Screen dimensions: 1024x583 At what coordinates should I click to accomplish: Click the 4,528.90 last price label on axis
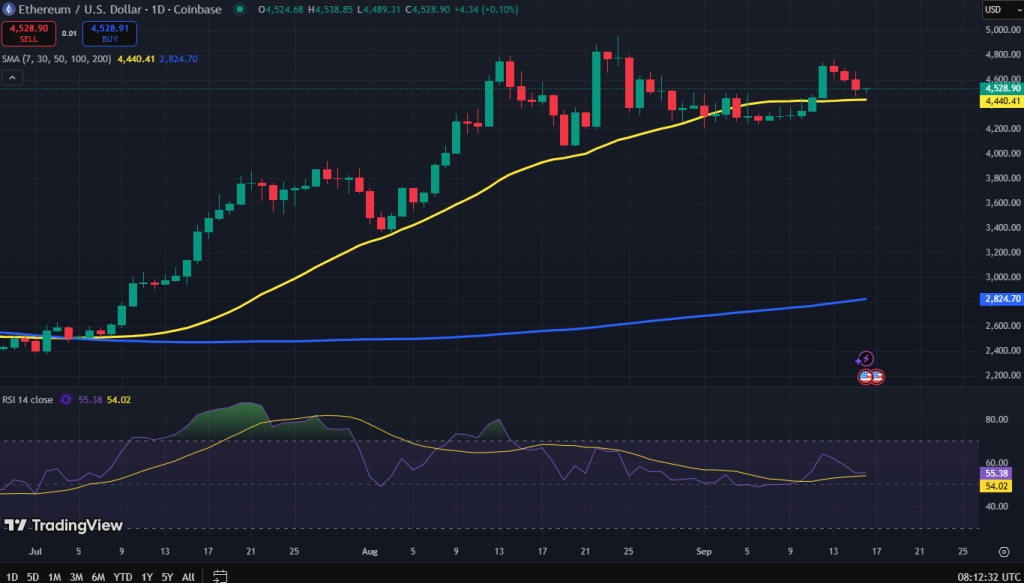coord(1000,88)
